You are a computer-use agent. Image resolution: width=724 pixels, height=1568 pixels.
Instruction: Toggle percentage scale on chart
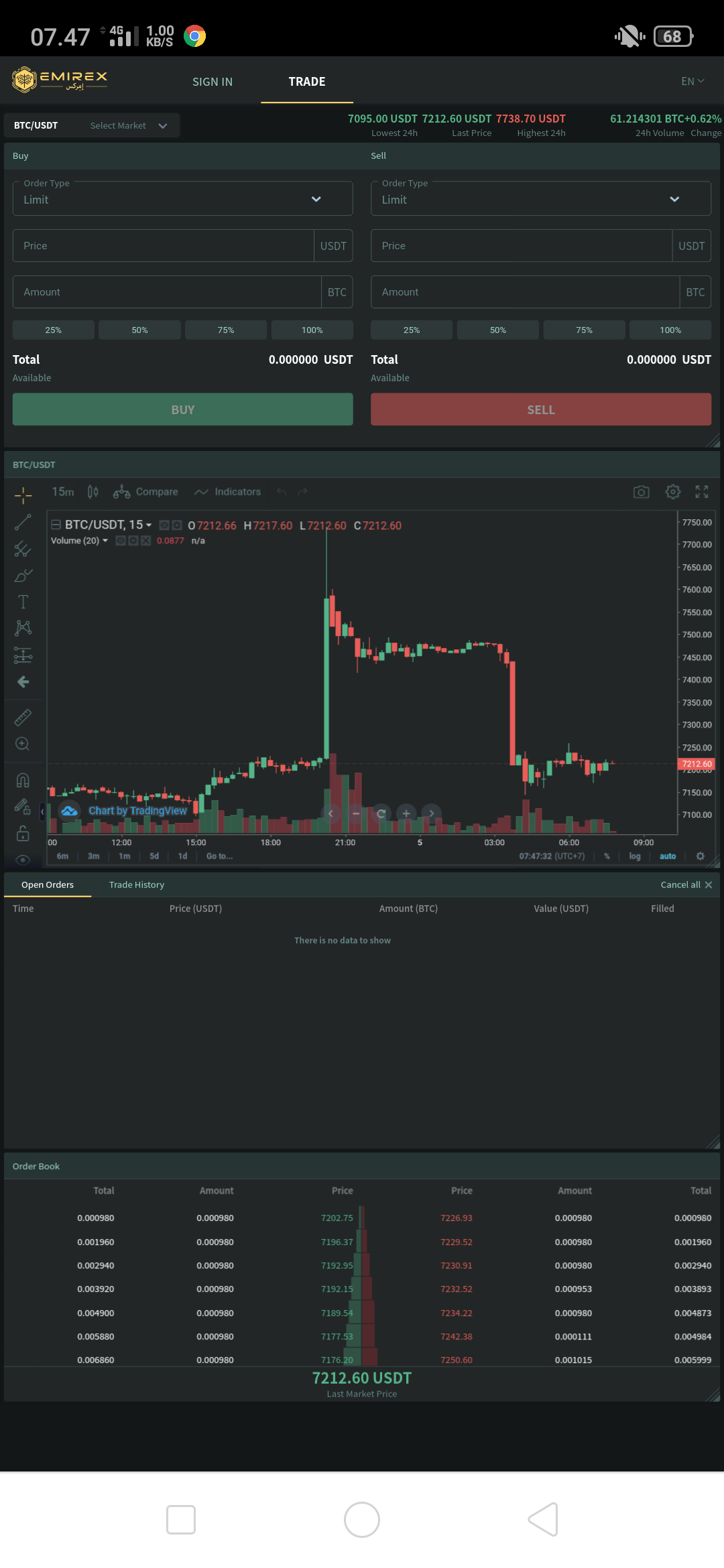607,856
